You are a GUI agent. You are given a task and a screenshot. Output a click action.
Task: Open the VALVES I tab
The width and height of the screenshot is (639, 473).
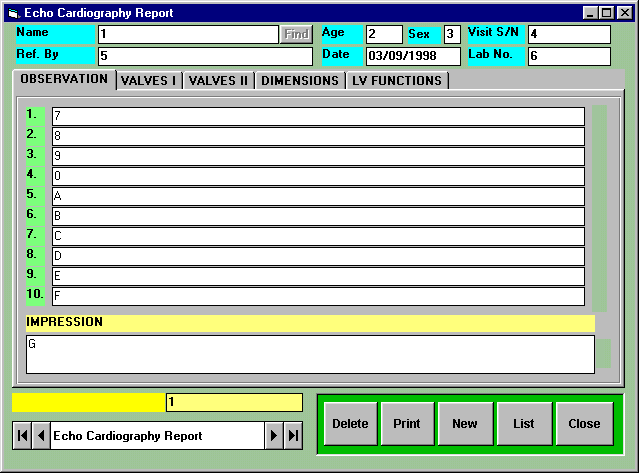(x=149, y=81)
